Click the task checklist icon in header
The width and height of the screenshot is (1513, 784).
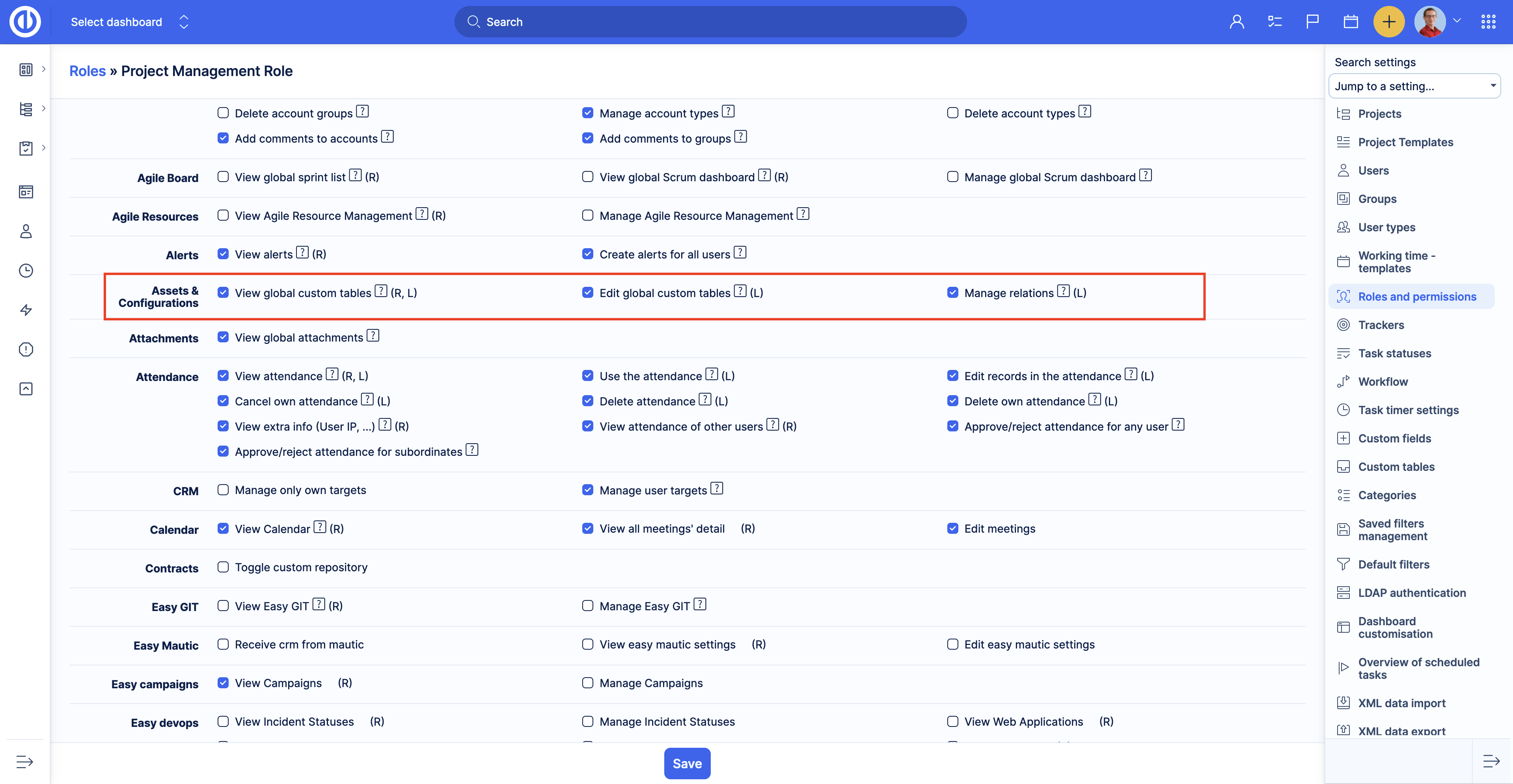pos(1274,22)
